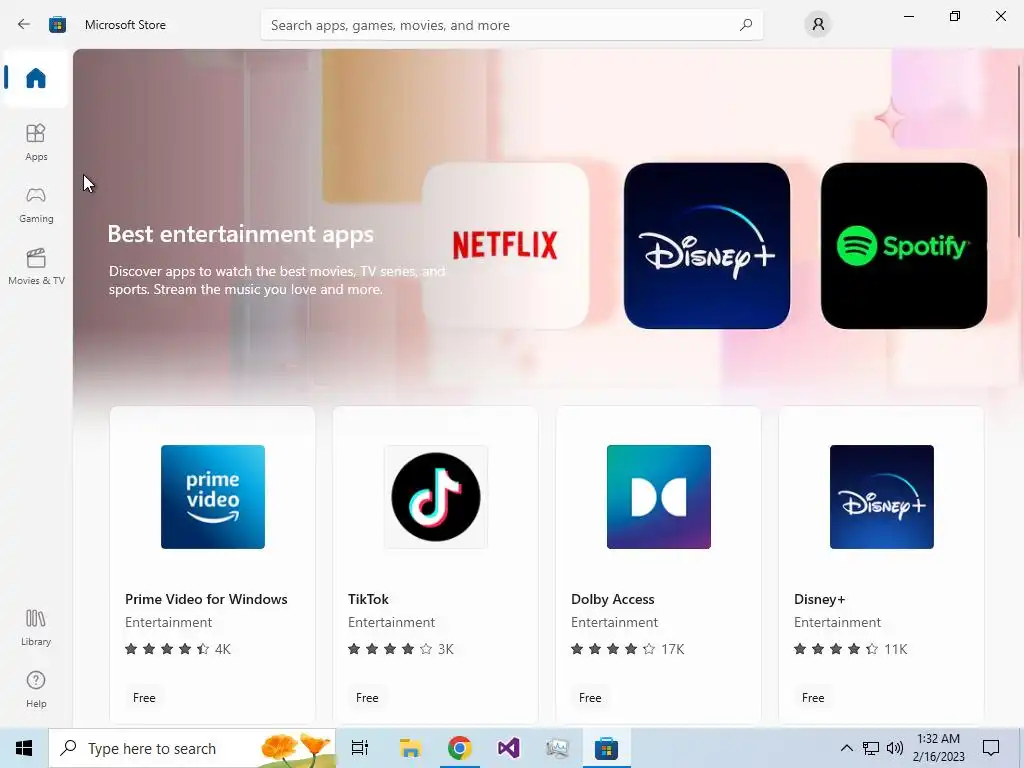Switch to the Gaming section

[36, 204]
